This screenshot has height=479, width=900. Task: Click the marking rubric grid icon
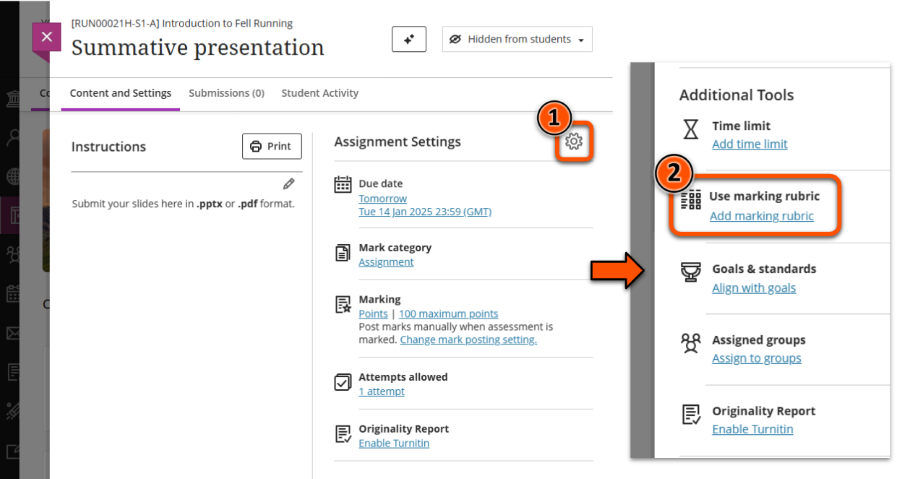click(x=690, y=200)
